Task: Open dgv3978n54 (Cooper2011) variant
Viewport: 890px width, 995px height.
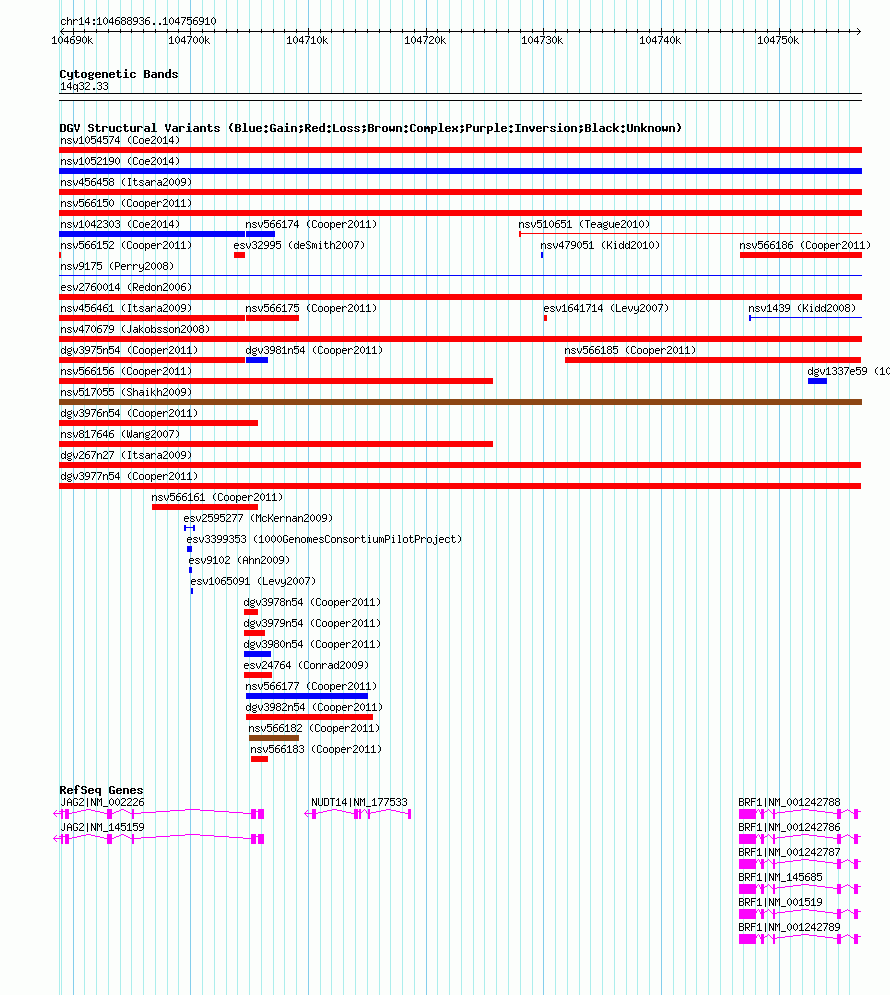Action: (x=312, y=602)
